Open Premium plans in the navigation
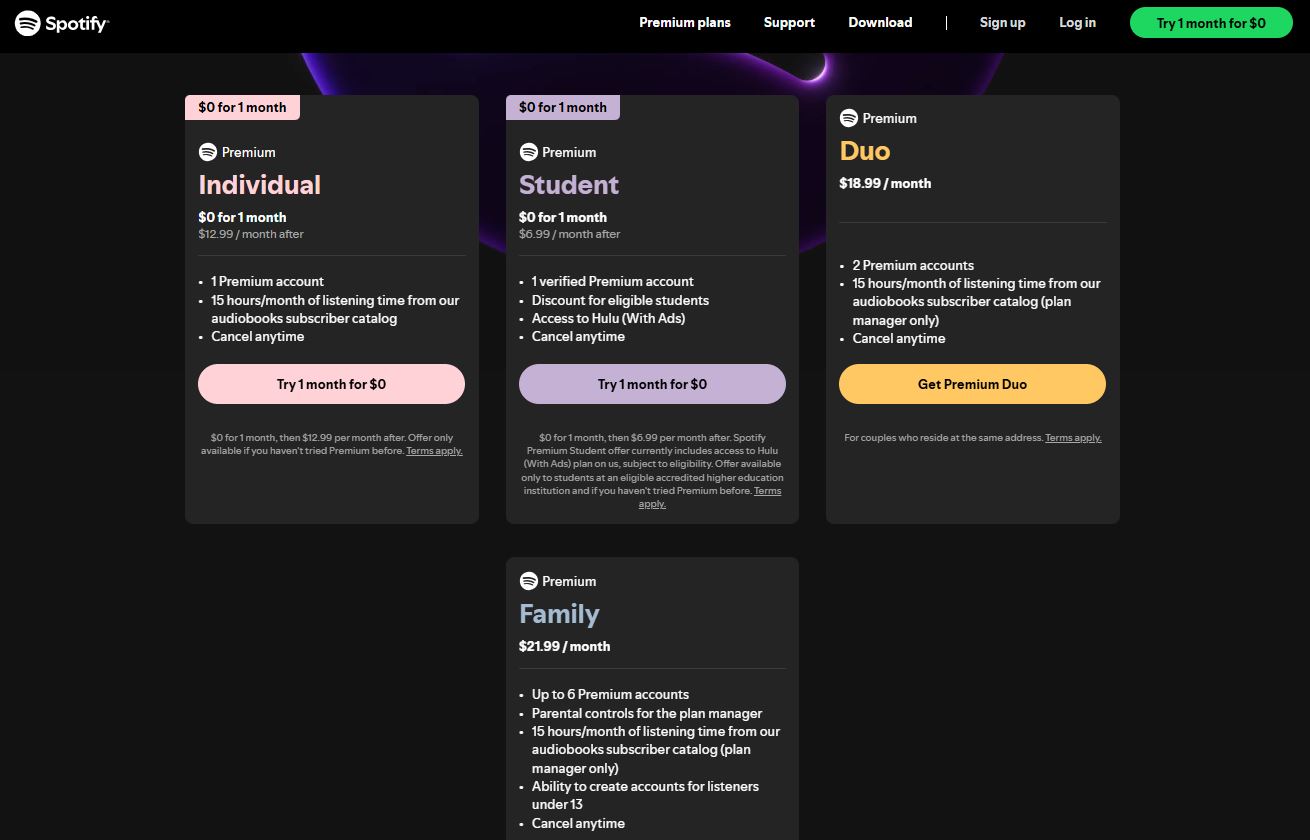Viewport: 1310px width, 840px height. click(x=685, y=23)
